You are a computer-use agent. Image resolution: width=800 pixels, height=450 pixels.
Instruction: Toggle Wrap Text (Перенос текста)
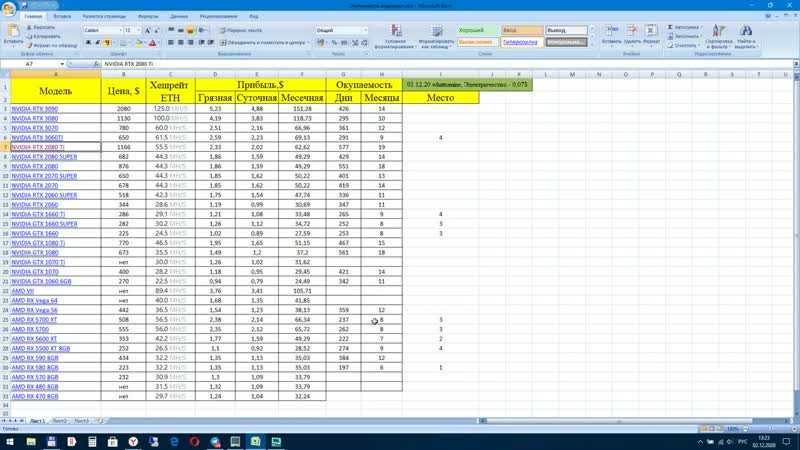coord(240,31)
